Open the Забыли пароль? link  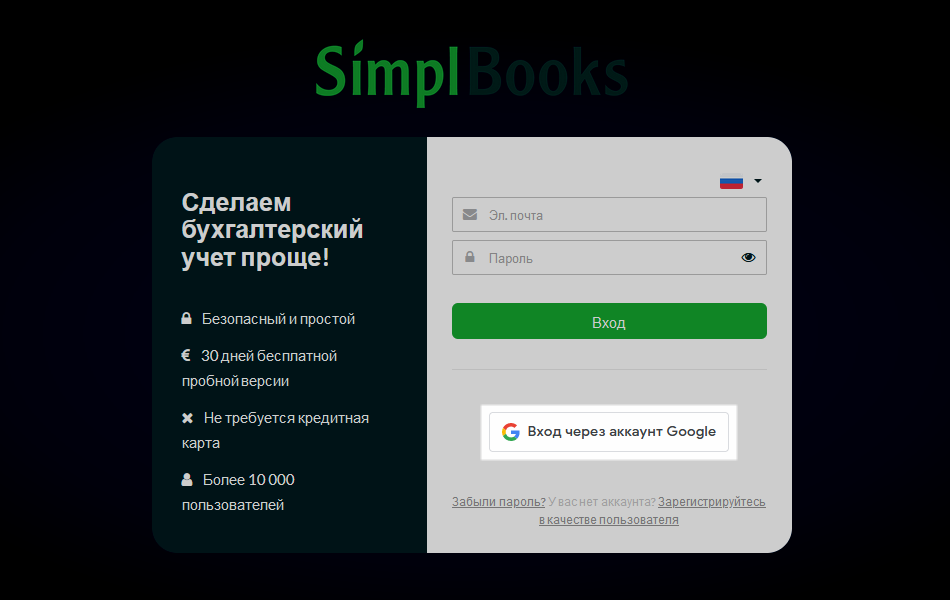(x=499, y=502)
